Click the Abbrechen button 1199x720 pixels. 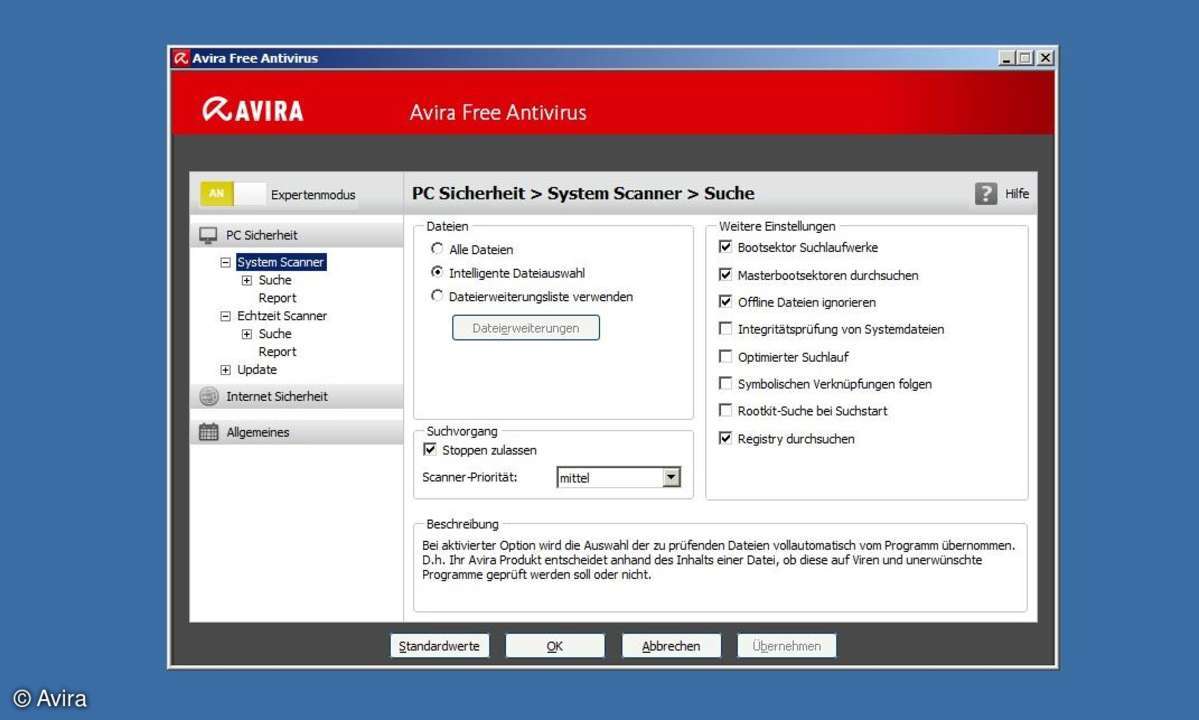(671, 646)
